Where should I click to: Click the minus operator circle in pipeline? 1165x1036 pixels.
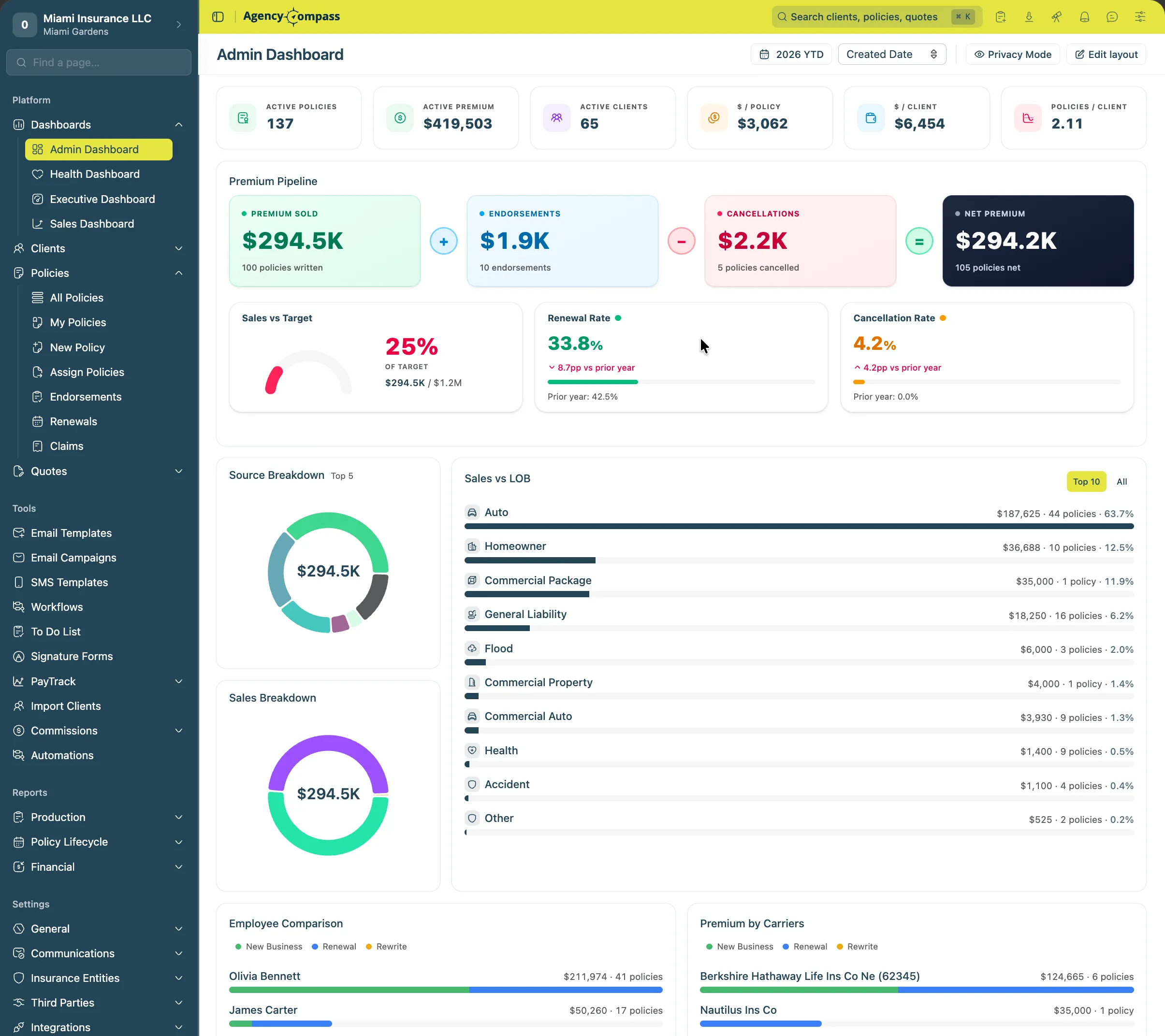[x=681, y=241]
